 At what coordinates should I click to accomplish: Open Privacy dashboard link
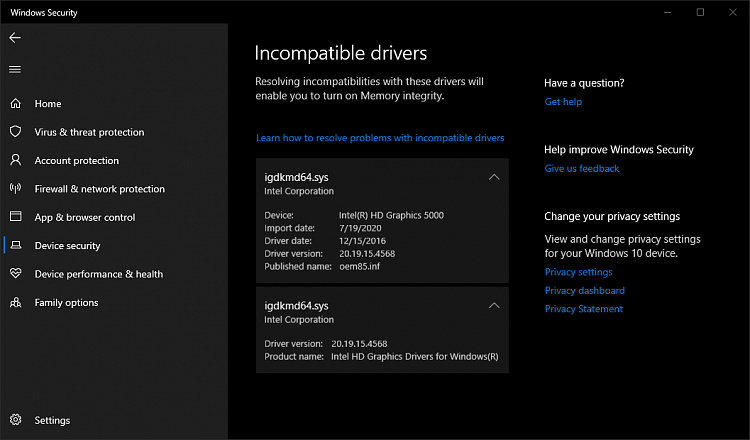[585, 290]
